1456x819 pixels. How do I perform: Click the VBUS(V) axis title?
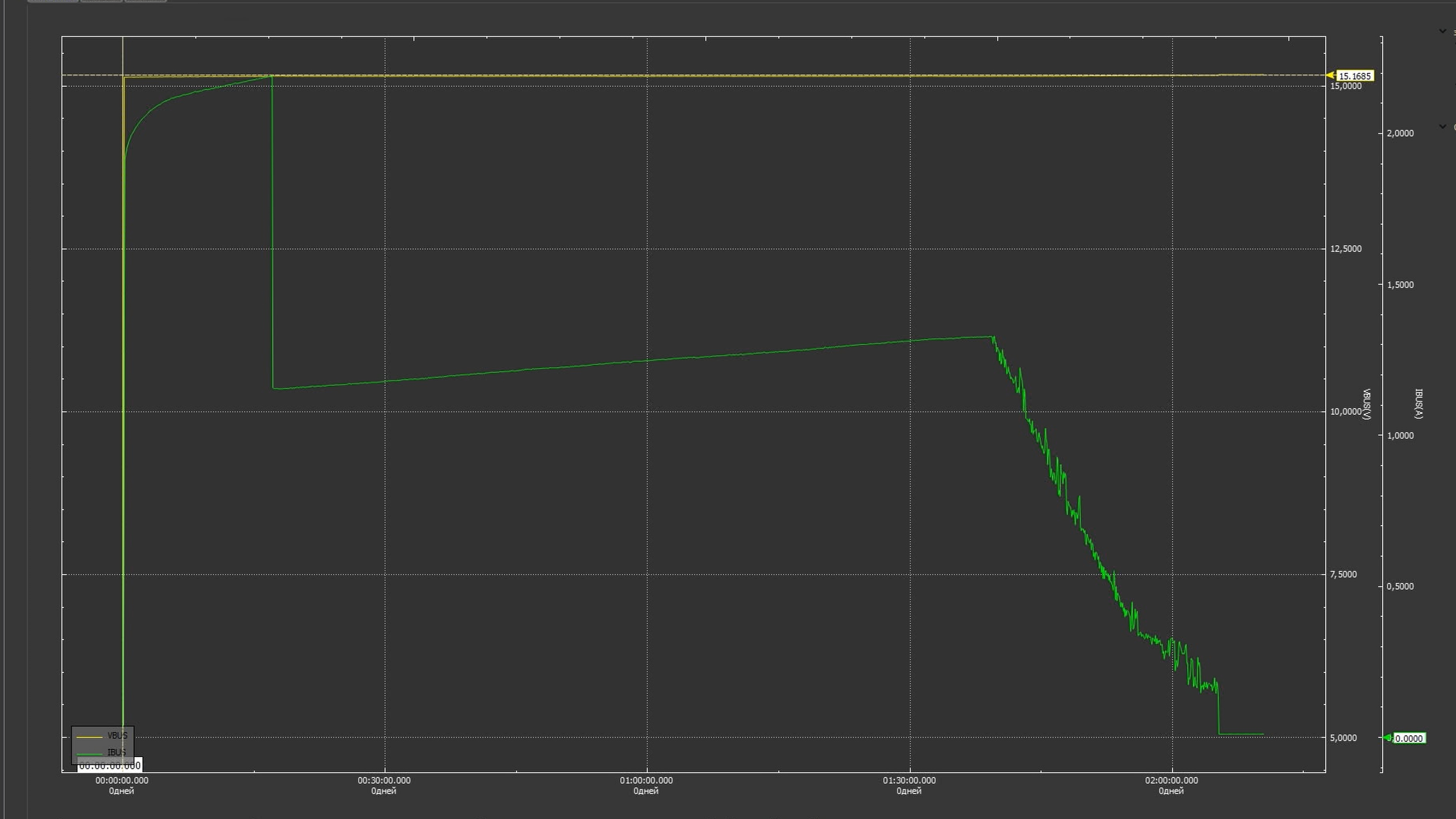(1367, 404)
